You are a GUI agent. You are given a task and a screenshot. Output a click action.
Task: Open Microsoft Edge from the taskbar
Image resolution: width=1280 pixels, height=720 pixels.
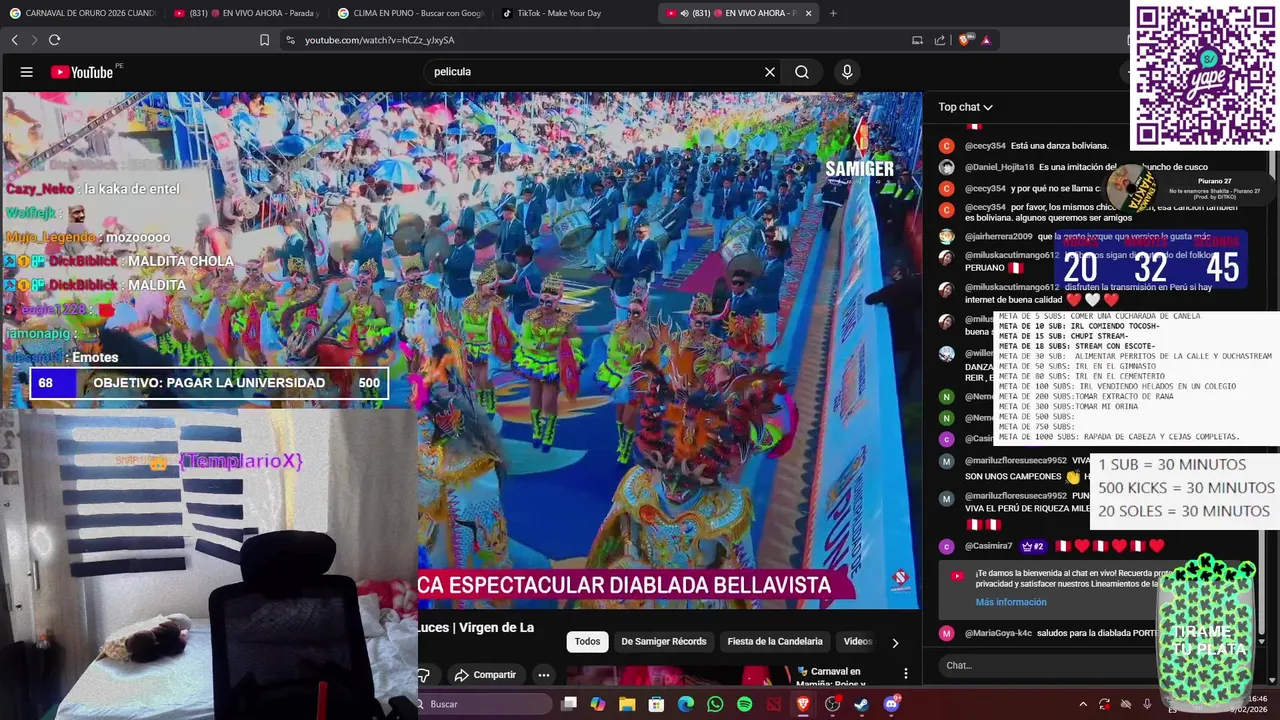point(686,704)
